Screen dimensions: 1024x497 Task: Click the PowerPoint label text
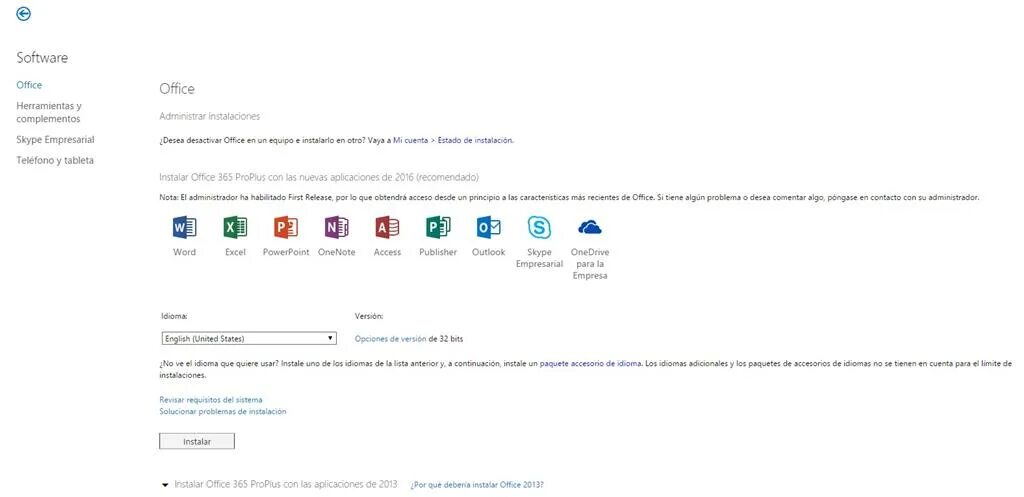(x=286, y=252)
